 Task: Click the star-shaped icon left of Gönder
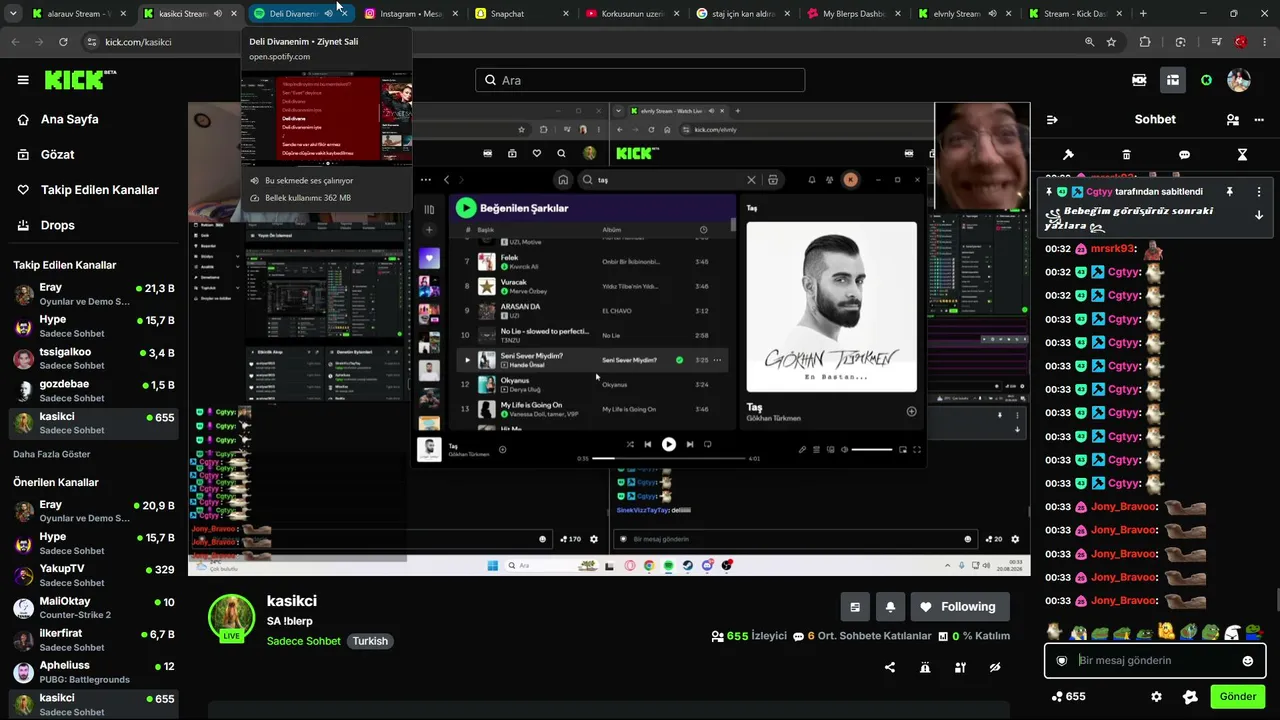point(1190,697)
